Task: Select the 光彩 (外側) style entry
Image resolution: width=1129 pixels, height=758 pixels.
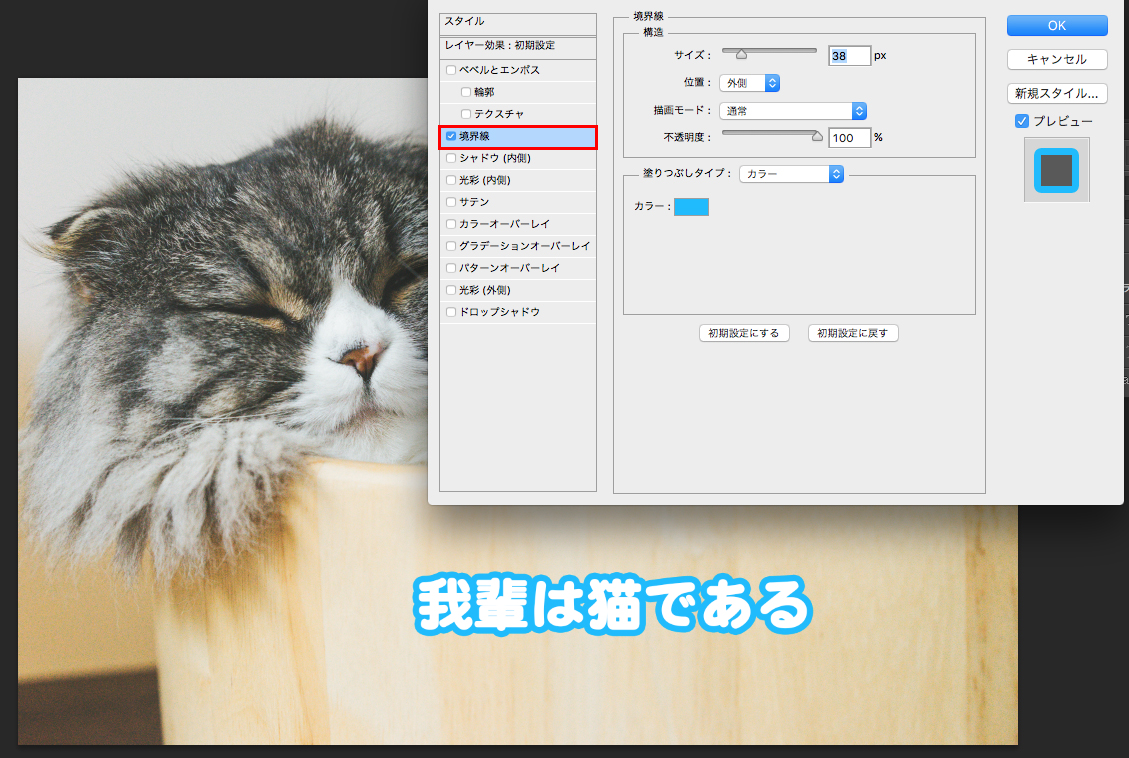Action: 484,290
